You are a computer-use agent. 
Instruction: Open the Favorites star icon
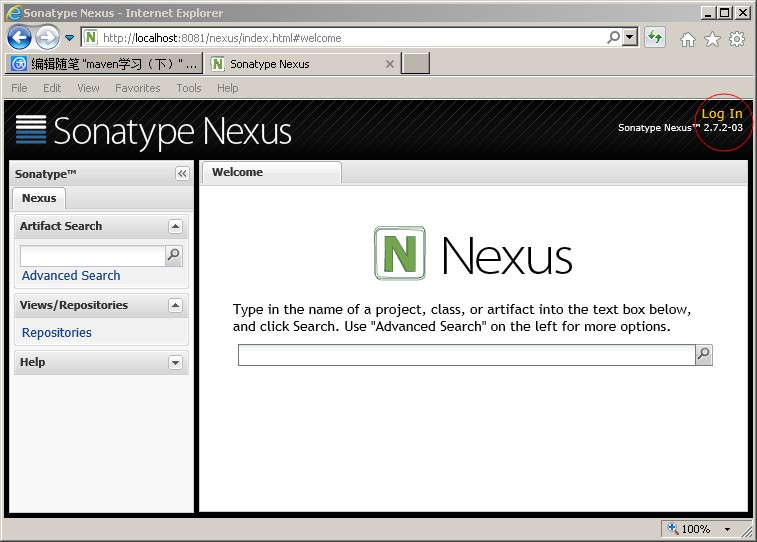click(712, 39)
